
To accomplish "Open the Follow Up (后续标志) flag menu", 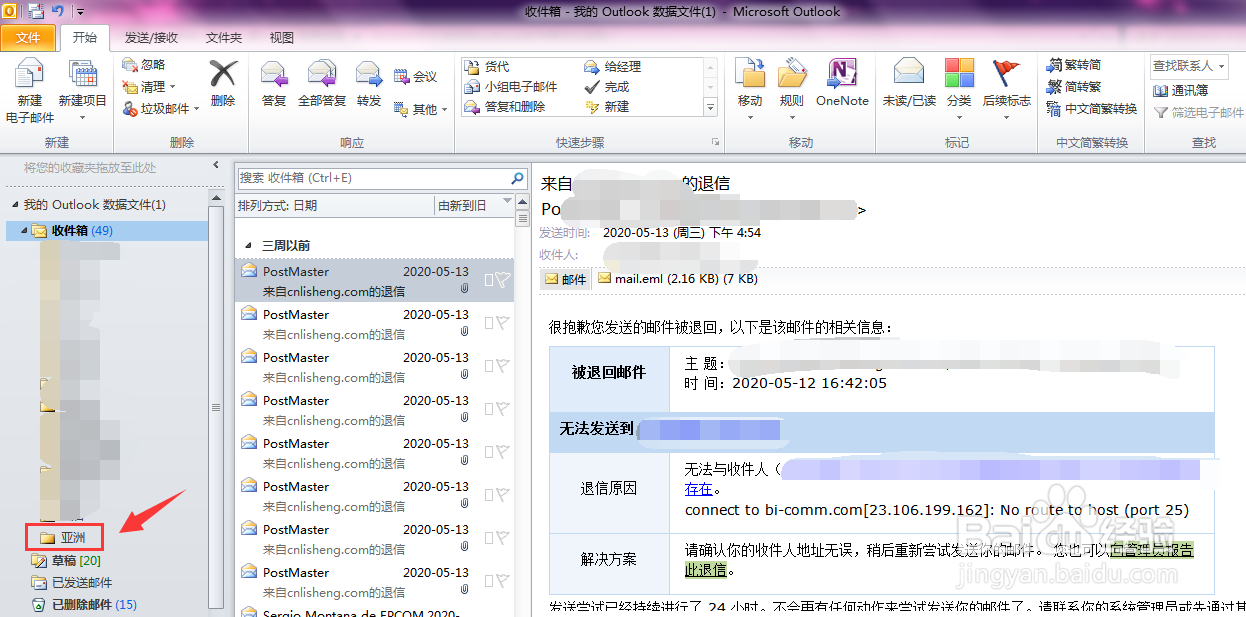I will point(1006,89).
